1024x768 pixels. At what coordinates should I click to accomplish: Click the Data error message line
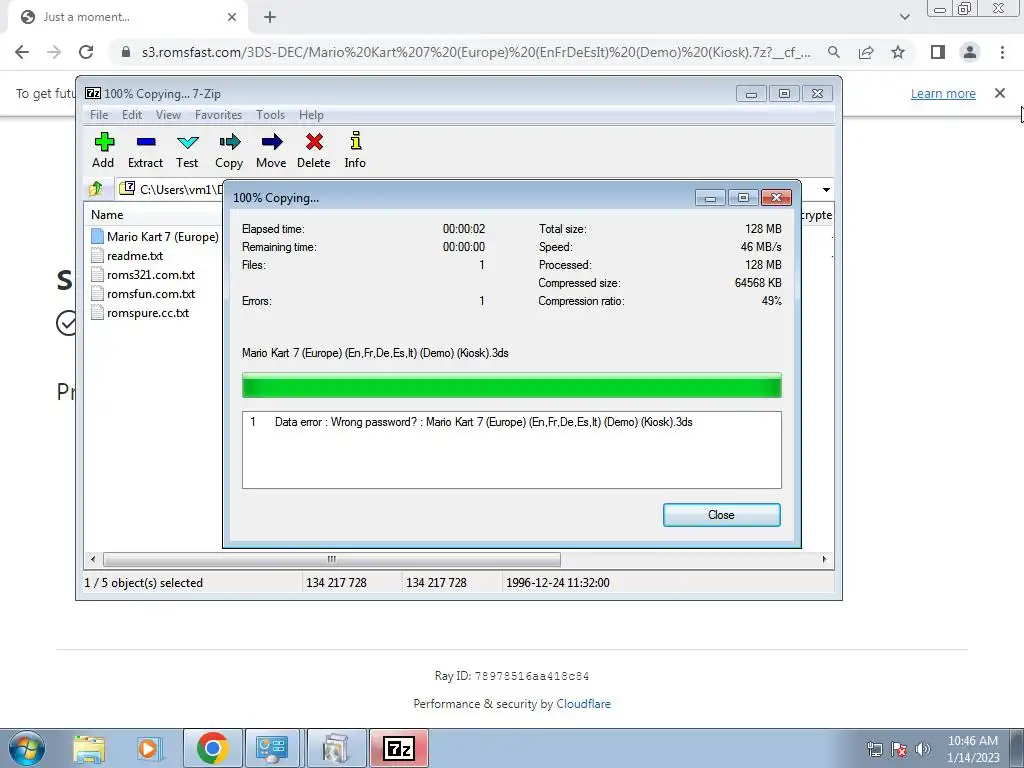pyautogui.click(x=483, y=422)
